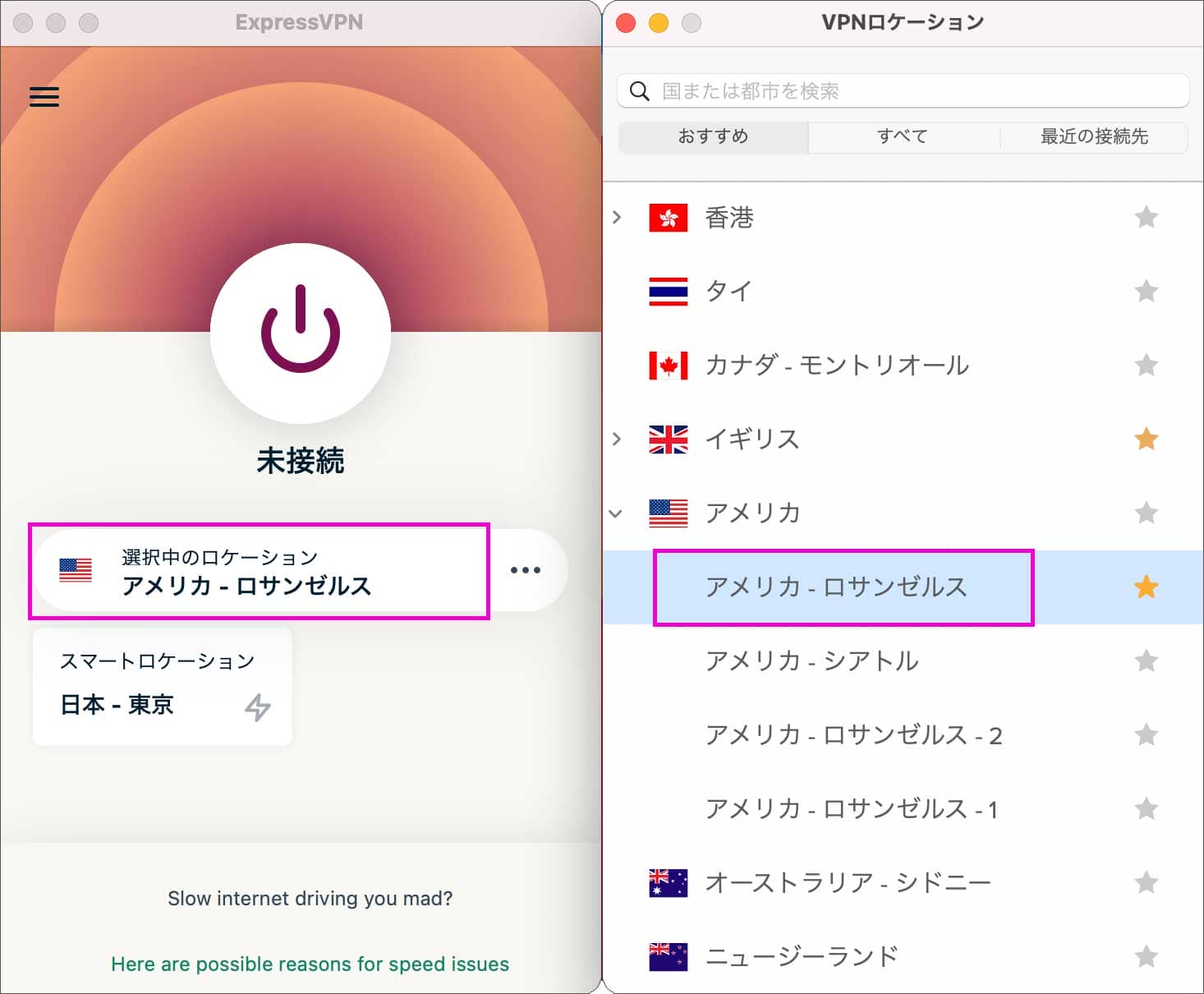
Task: Click the lightning bolt on the Smart Location card
Action: click(x=258, y=707)
